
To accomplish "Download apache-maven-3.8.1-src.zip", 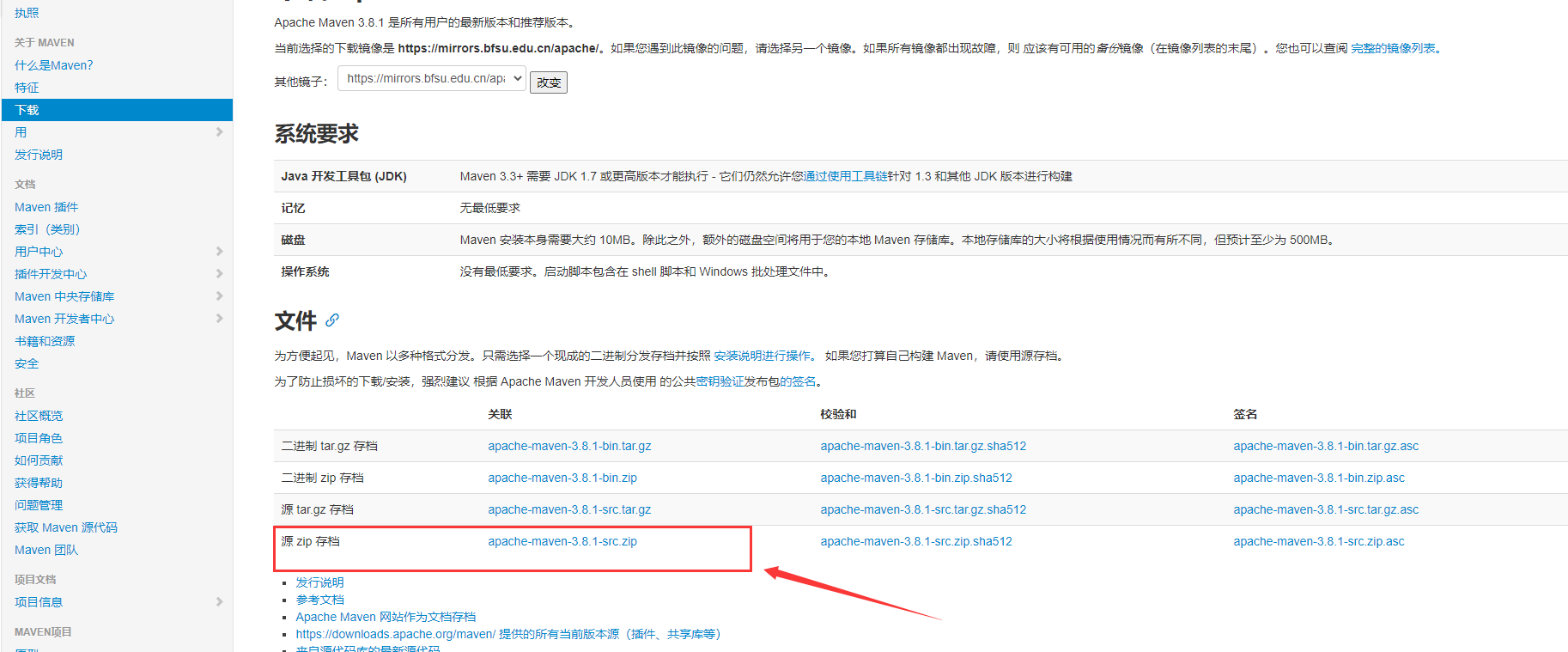I will 562,541.
